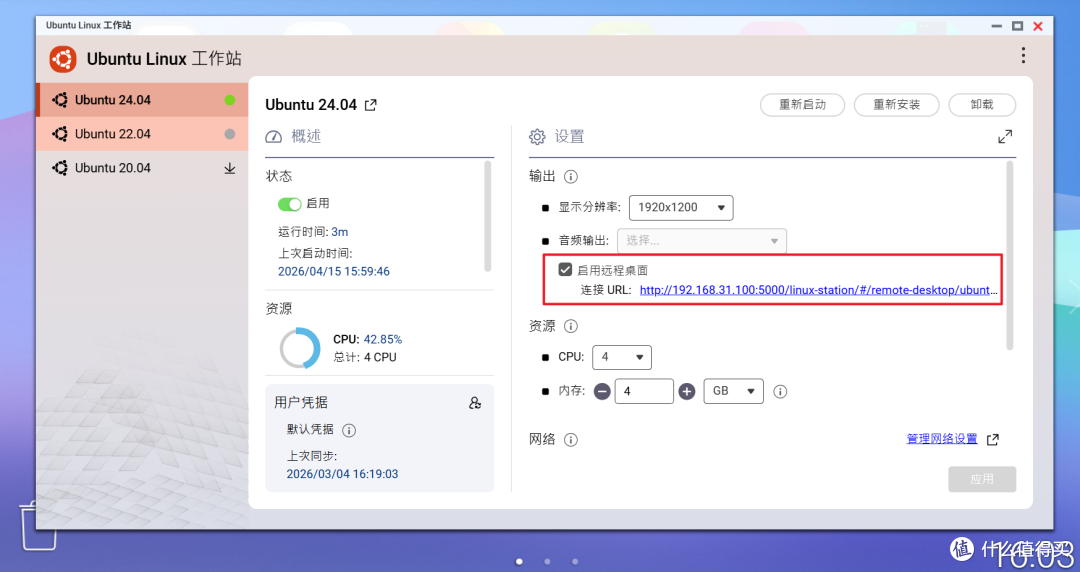Click the CPU usage value 42.85%
1080x572 pixels.
coord(383,340)
